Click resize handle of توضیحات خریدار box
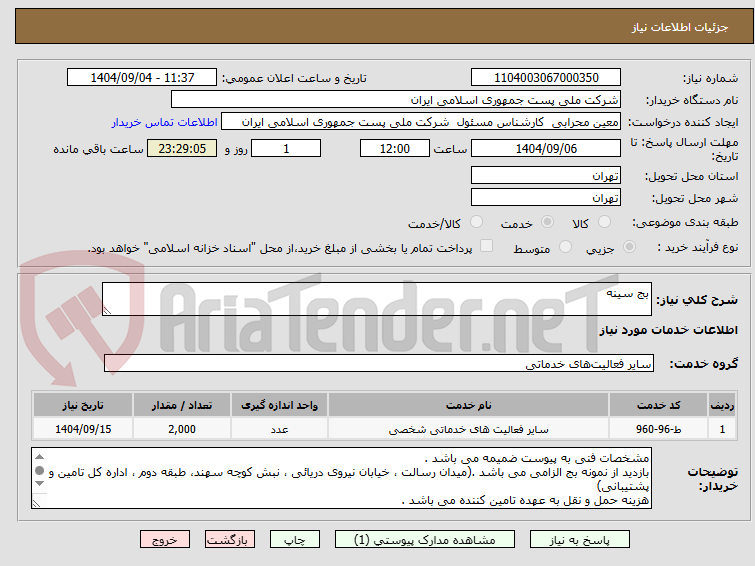The width and height of the screenshot is (755, 566). pyautogui.click(x=37, y=503)
